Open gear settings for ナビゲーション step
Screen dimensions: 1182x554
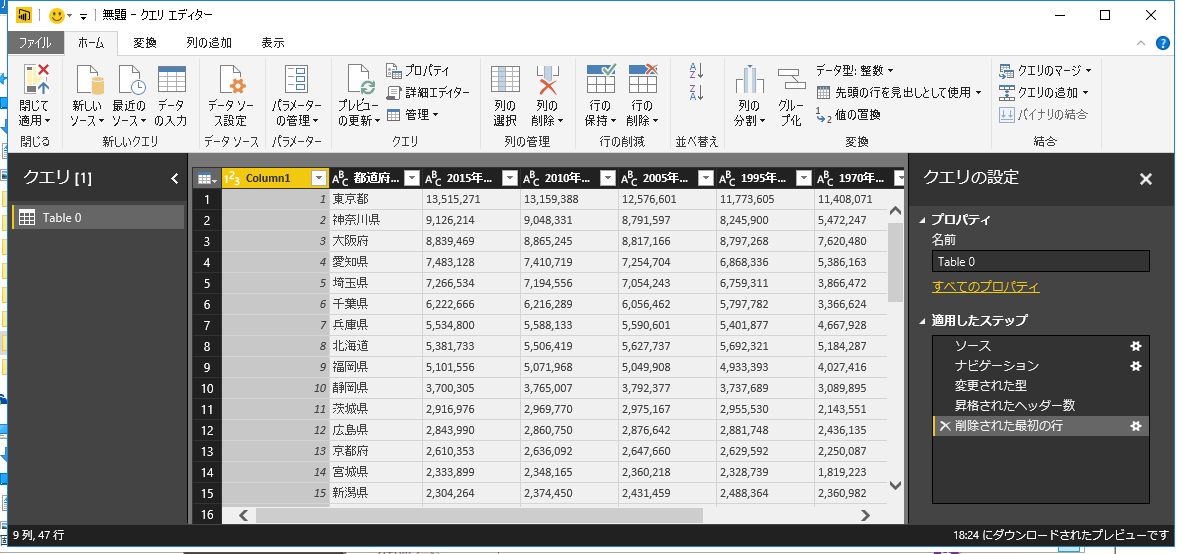click(1136, 366)
